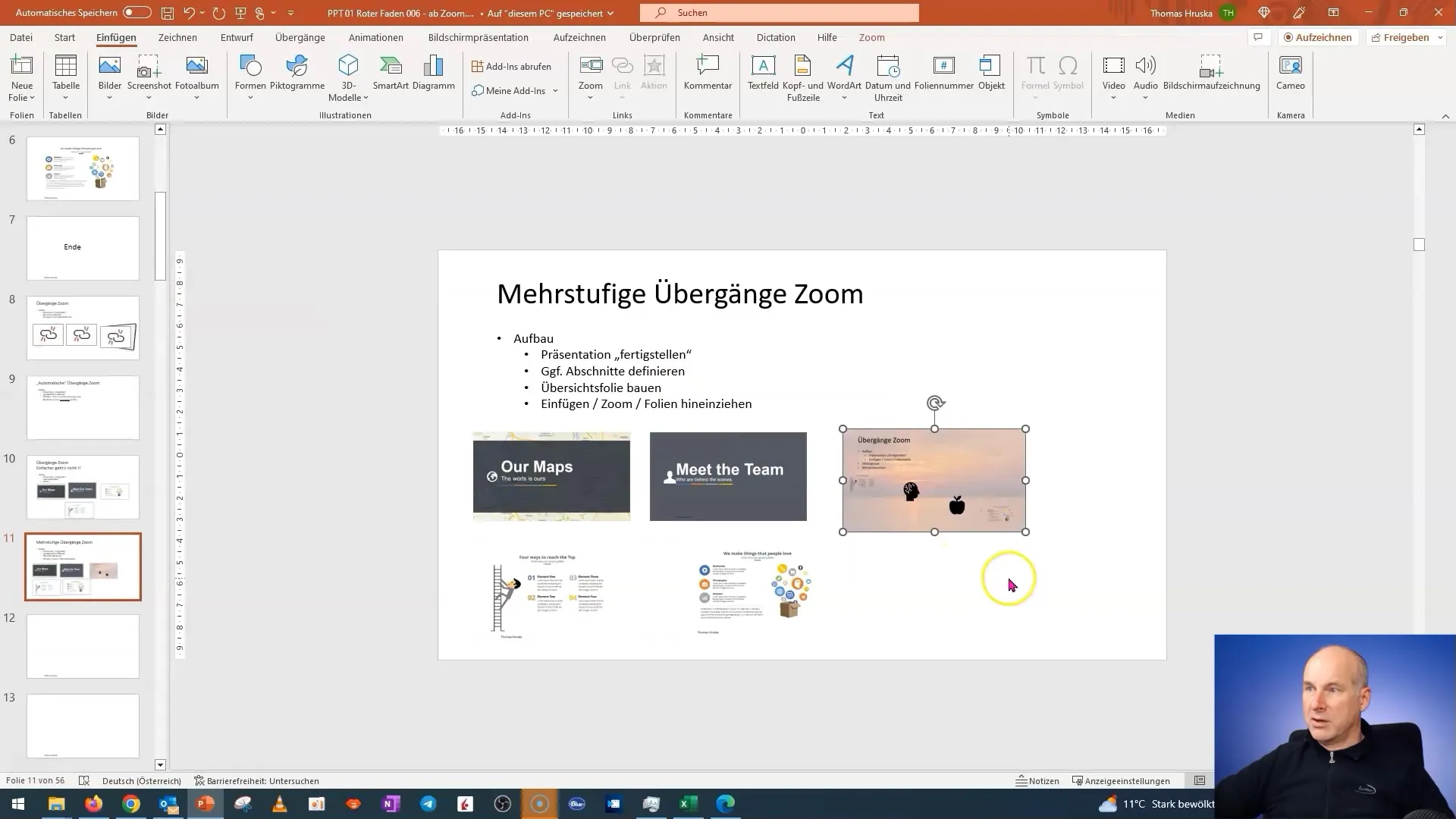This screenshot has height=819, width=1456.
Task: Select slide 7 thumbnail Ende
Action: (83, 248)
